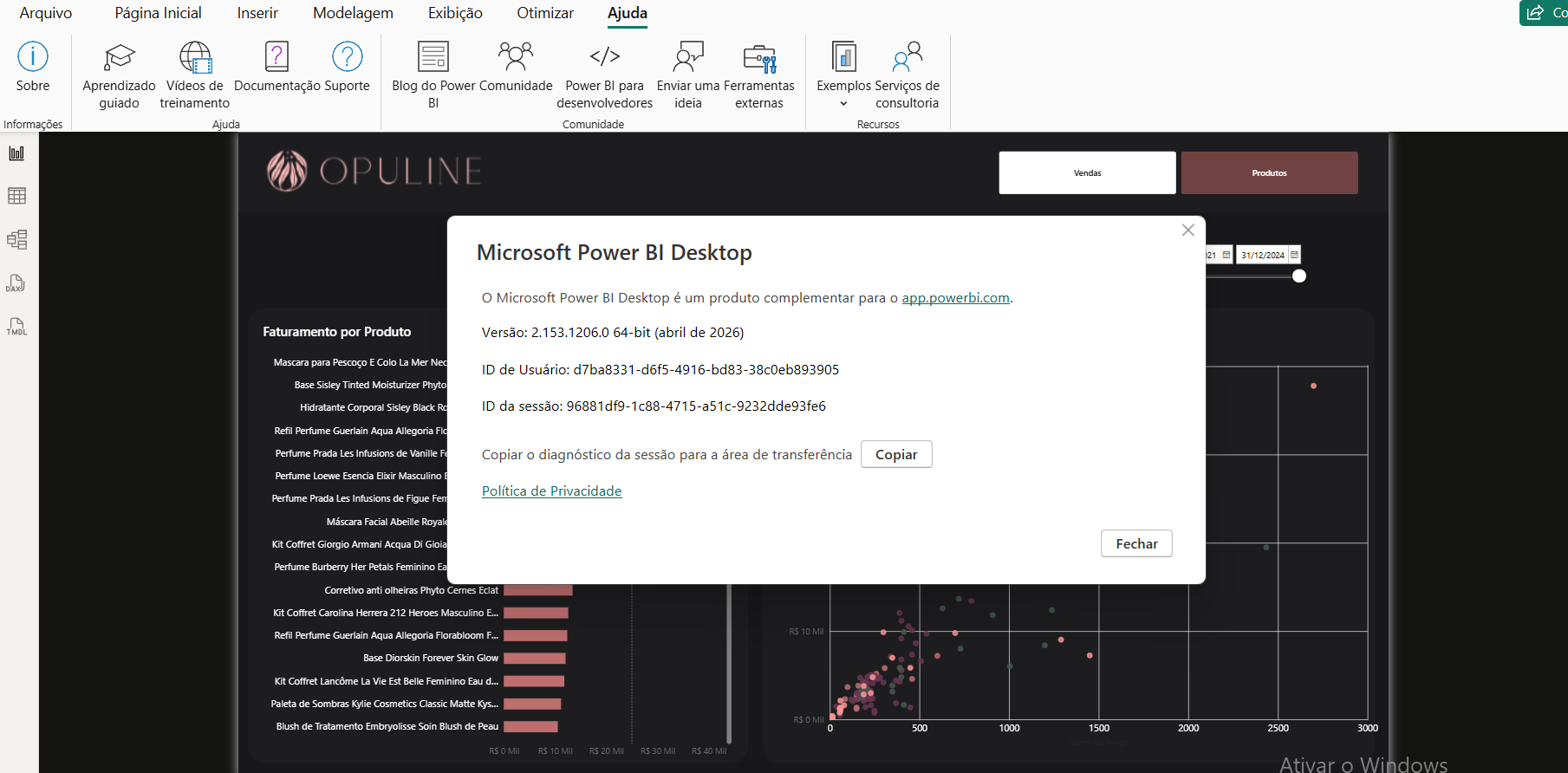Open Blog do Power BI
This screenshot has width=1568, height=773.
click(x=433, y=75)
